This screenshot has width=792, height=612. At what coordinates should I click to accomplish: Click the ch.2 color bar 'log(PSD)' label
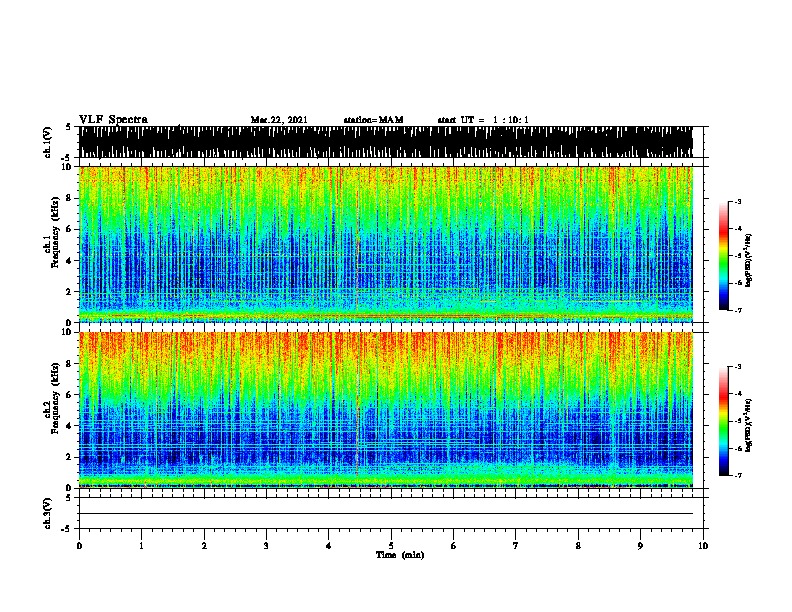[748, 426]
